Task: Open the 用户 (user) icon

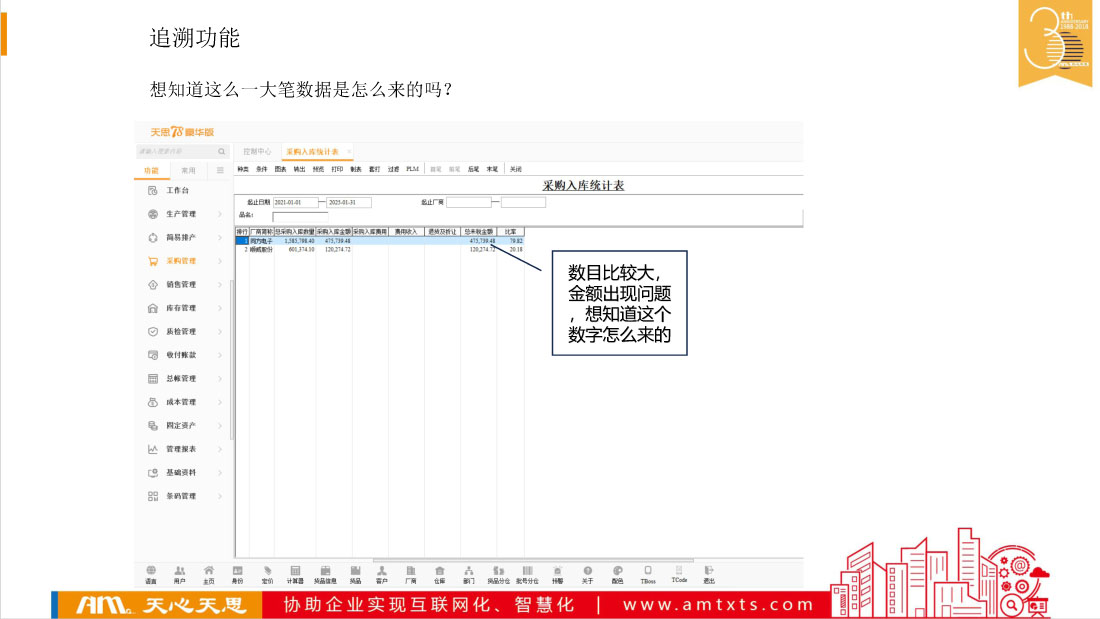Action: [x=180, y=573]
